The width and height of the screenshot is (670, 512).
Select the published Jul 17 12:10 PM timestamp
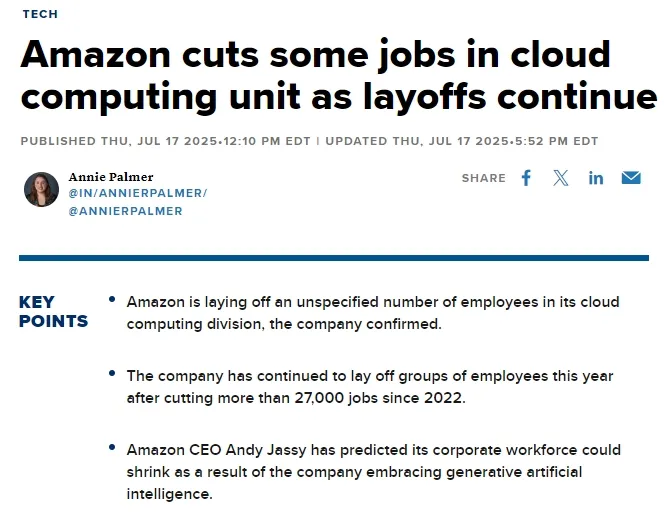click(165, 141)
